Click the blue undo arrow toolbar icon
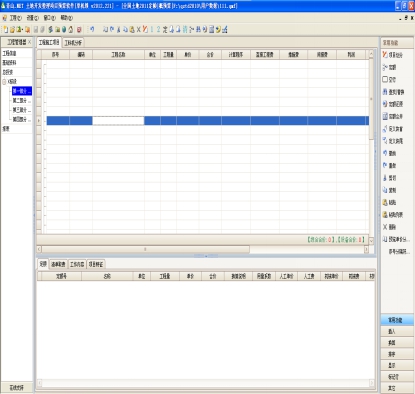 (x=92, y=30)
